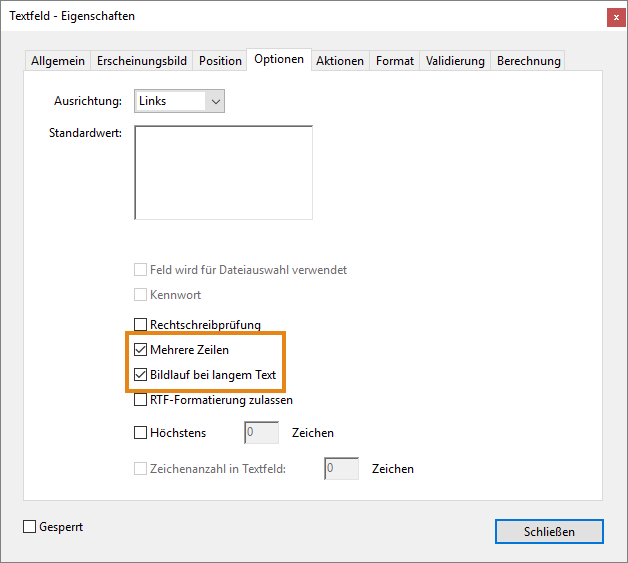The image size is (628, 563).
Task: Switch to the Validierung tab
Action: 455,61
